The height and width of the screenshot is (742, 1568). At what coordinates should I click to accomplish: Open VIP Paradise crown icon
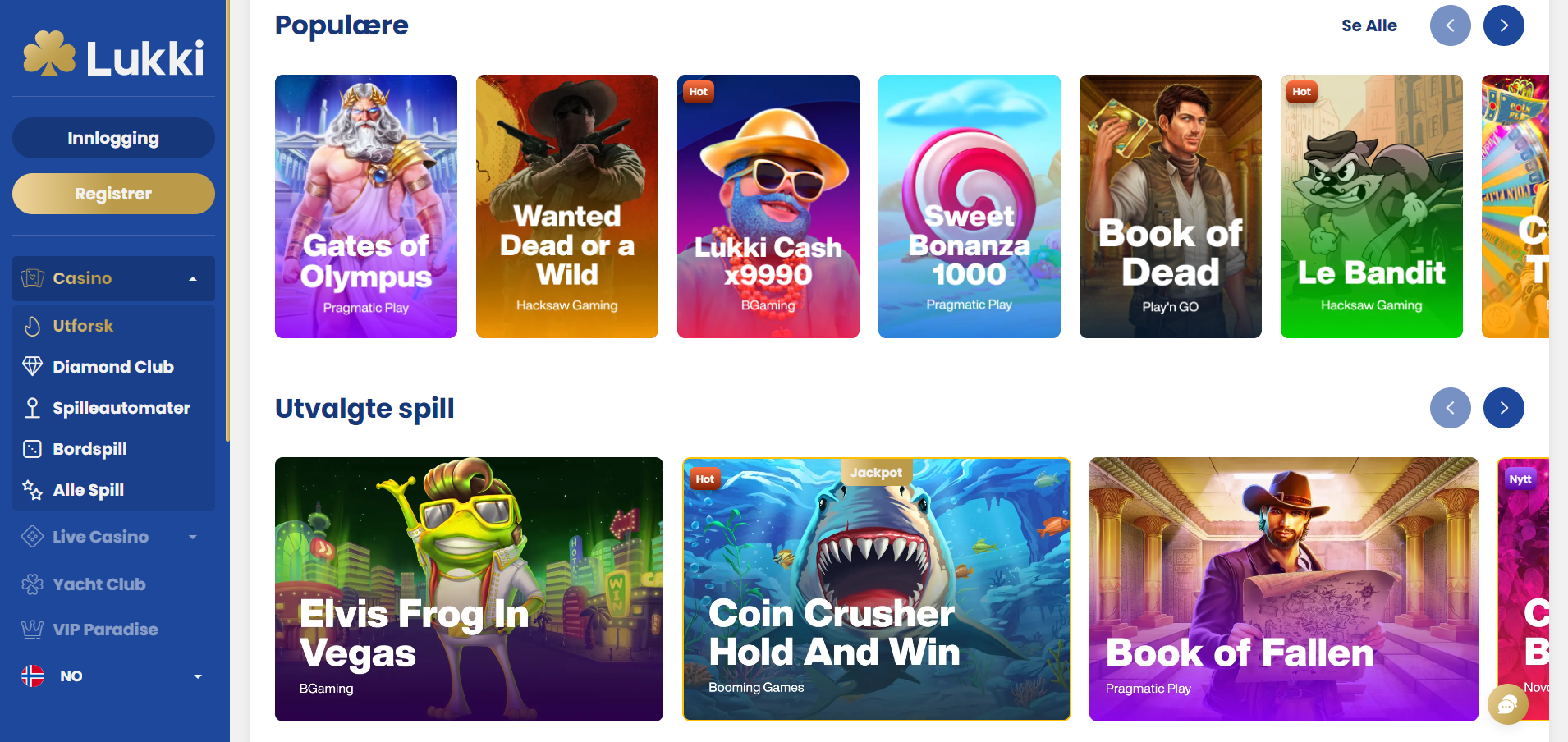(x=32, y=630)
